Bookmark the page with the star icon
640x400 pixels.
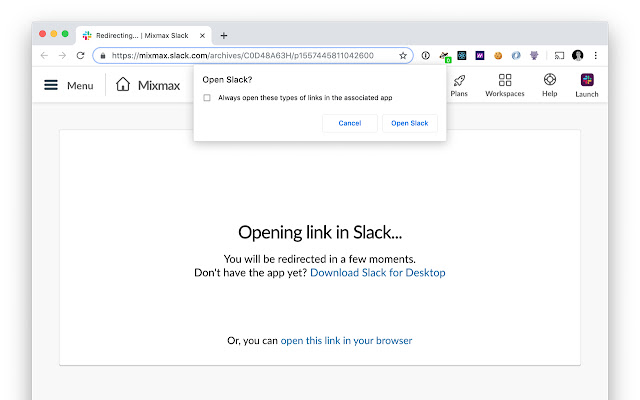coord(403,56)
